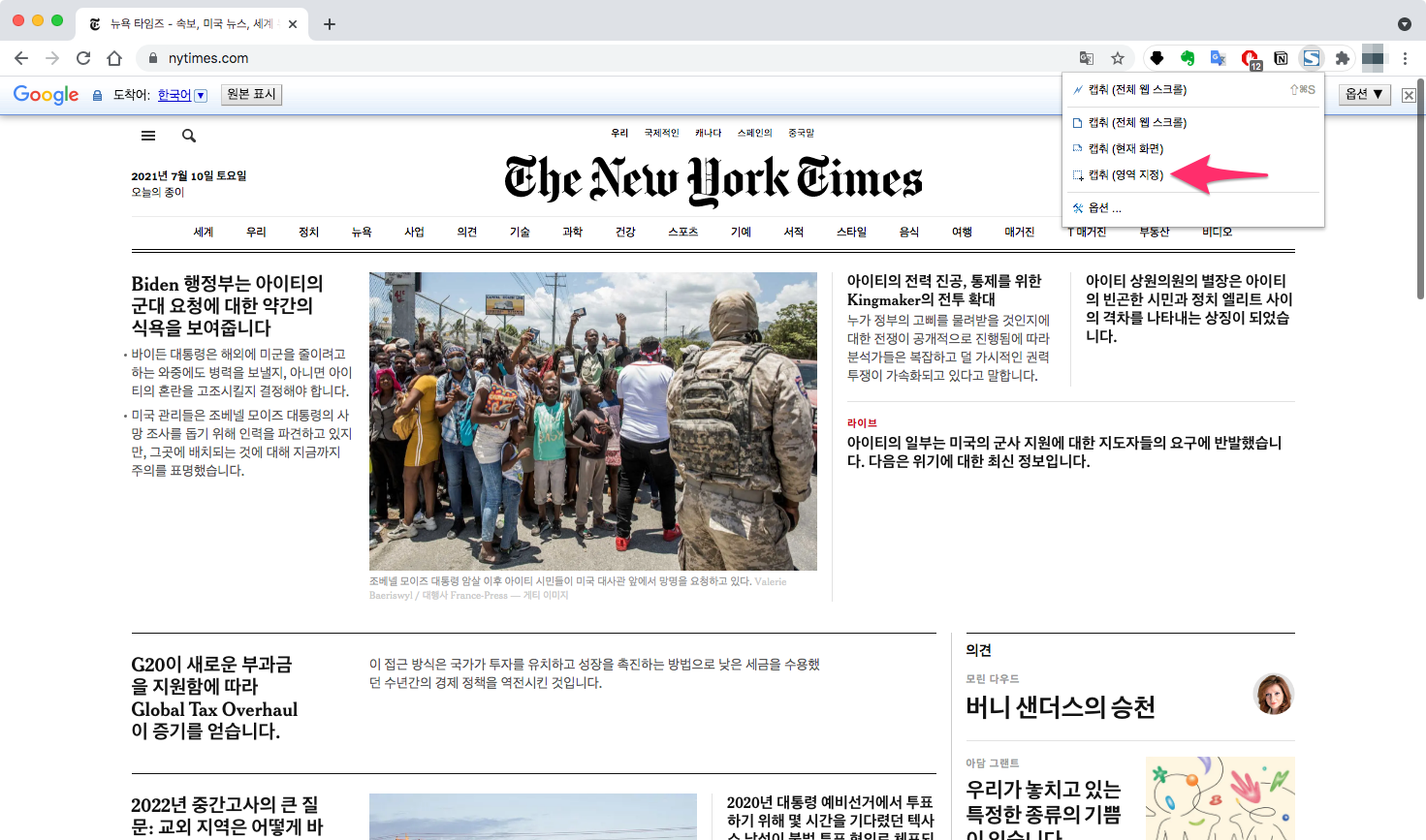This screenshot has width=1426, height=840.
Task: Open the NYT hamburger sections menu
Action: point(148,136)
